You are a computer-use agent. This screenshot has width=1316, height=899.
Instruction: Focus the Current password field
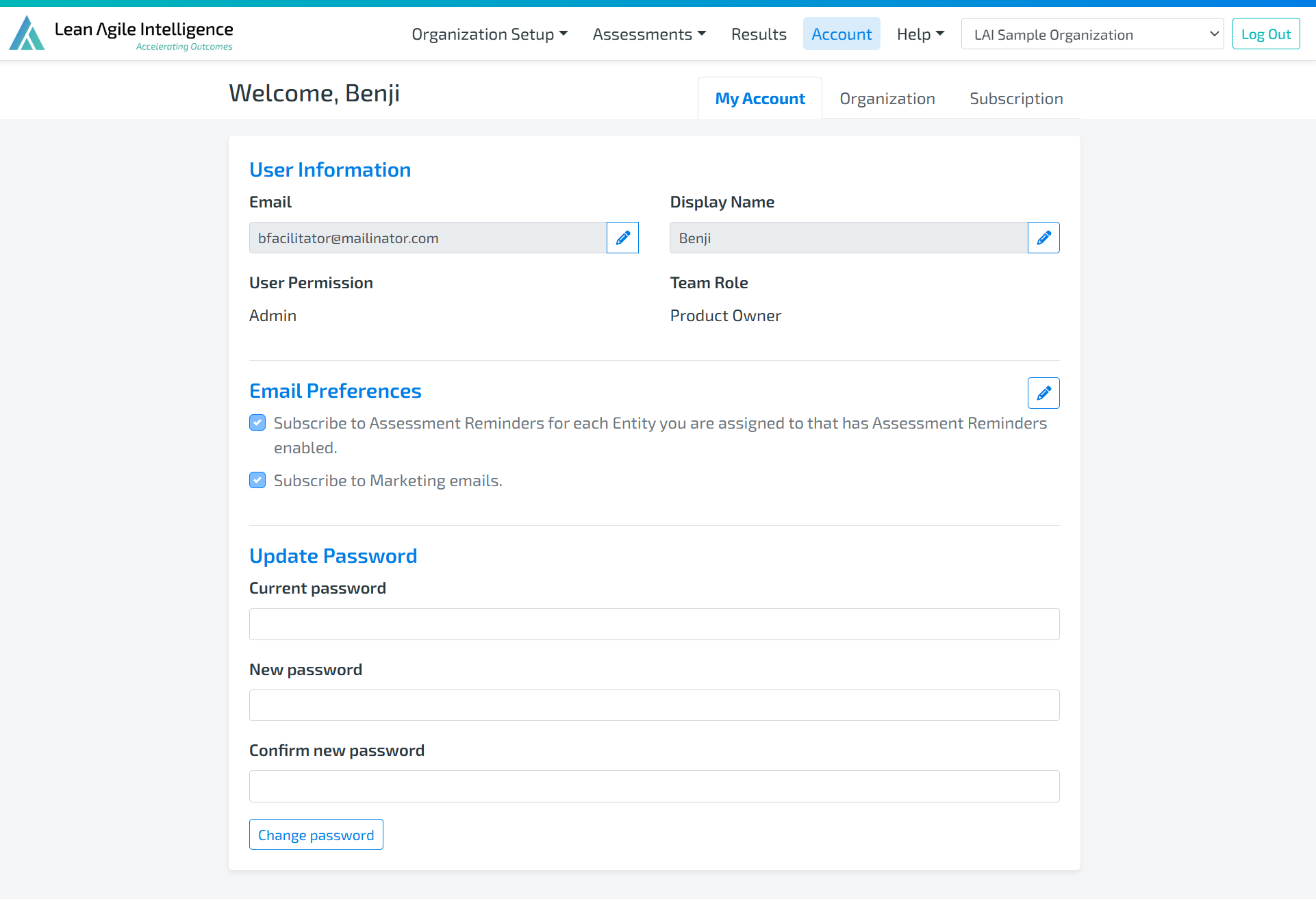coord(655,624)
